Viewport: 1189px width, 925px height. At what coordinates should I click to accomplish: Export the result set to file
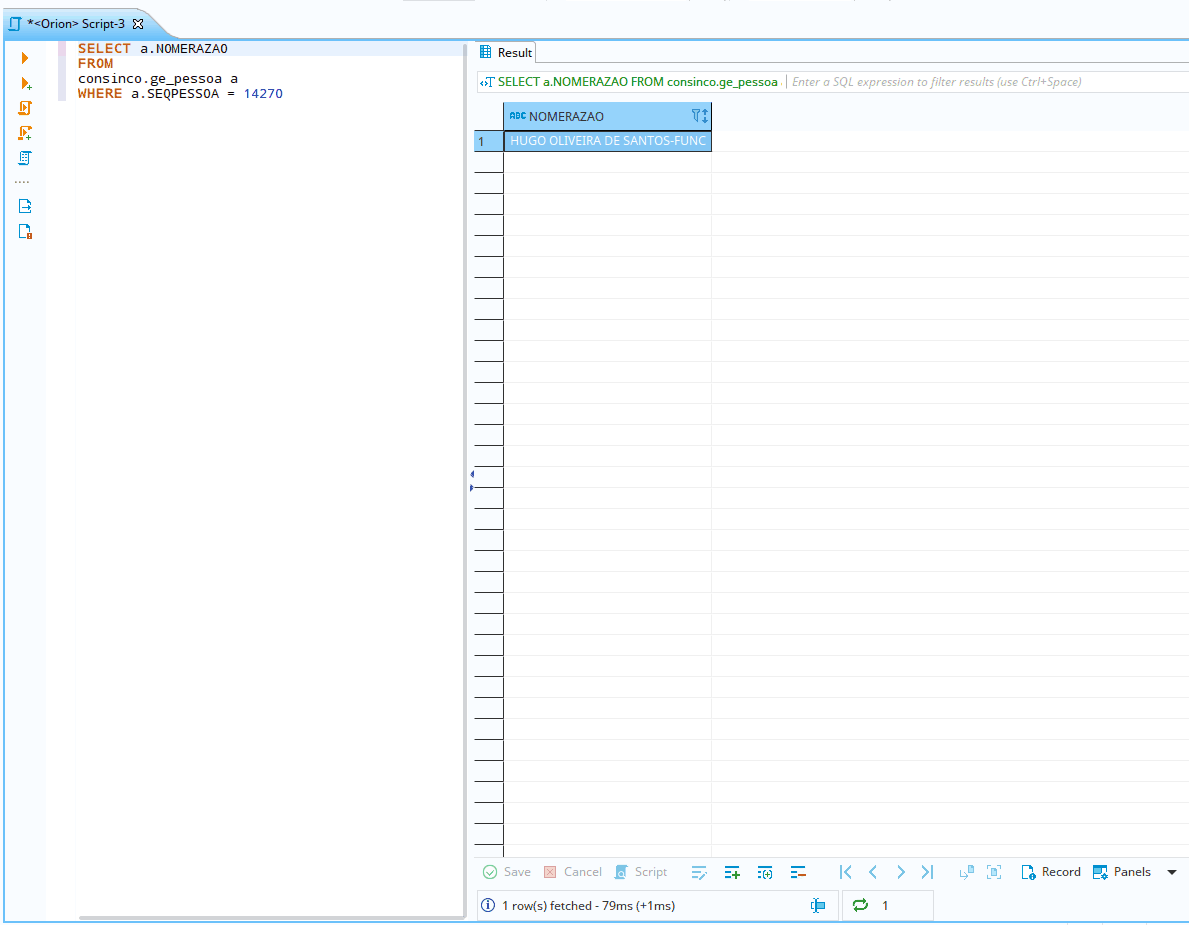point(25,205)
